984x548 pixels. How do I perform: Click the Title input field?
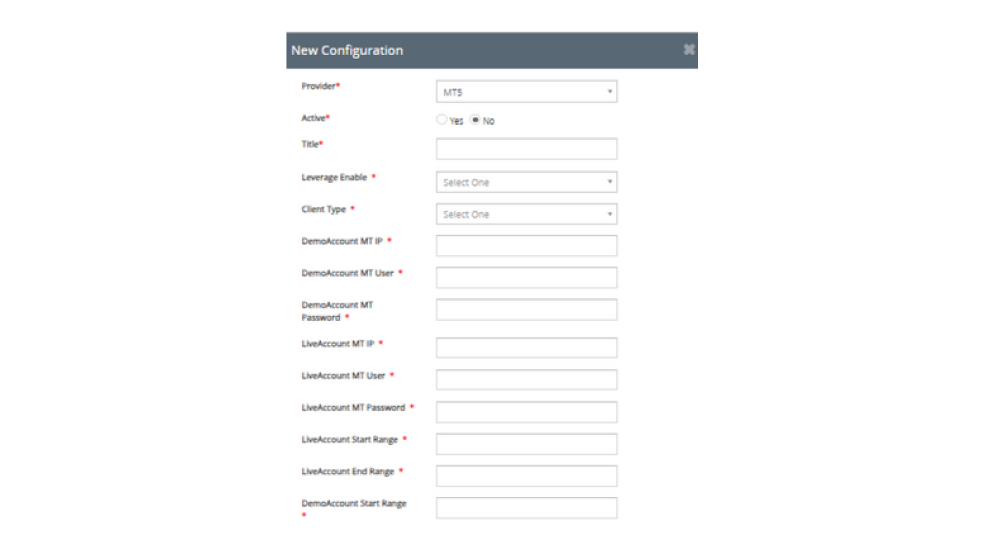526,149
